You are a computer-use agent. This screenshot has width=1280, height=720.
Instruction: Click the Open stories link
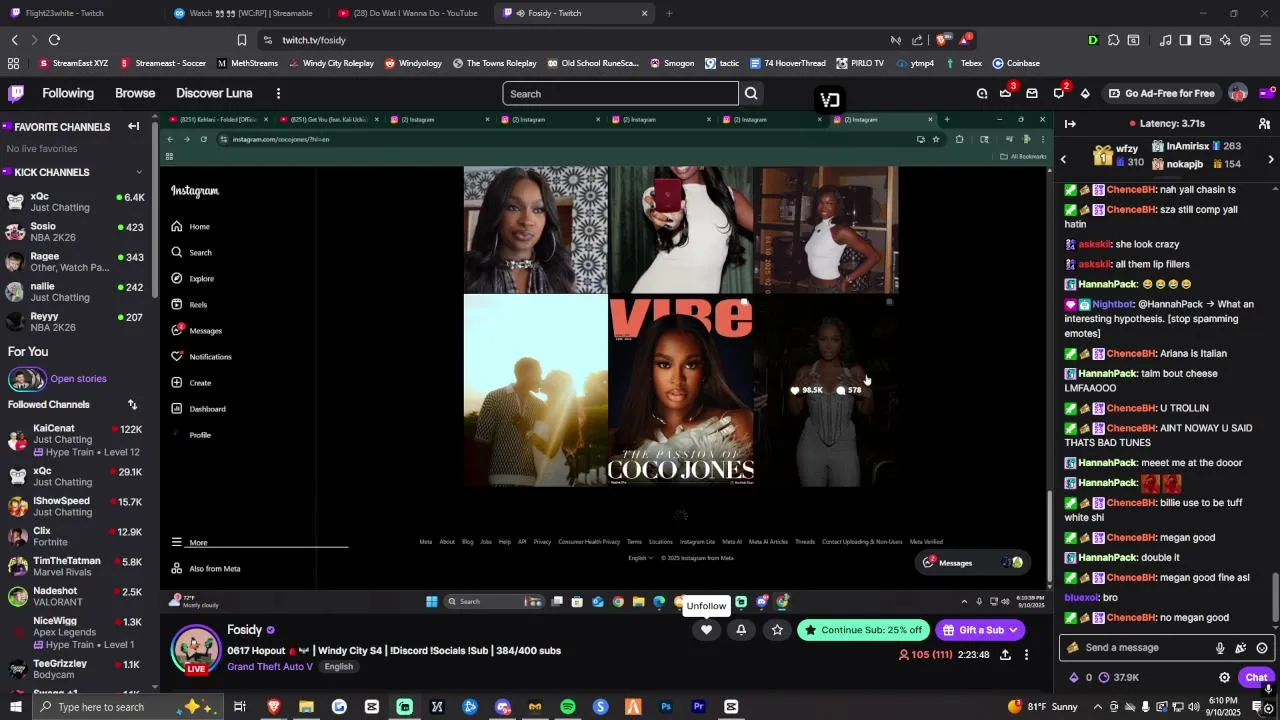(78, 379)
